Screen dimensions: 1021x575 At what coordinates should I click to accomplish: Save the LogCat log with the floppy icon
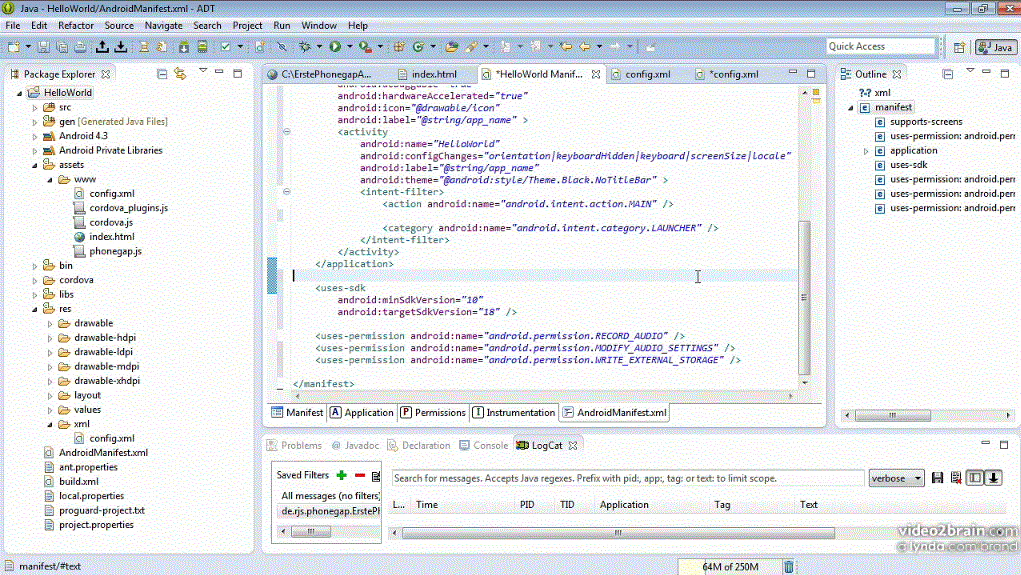tap(938, 478)
